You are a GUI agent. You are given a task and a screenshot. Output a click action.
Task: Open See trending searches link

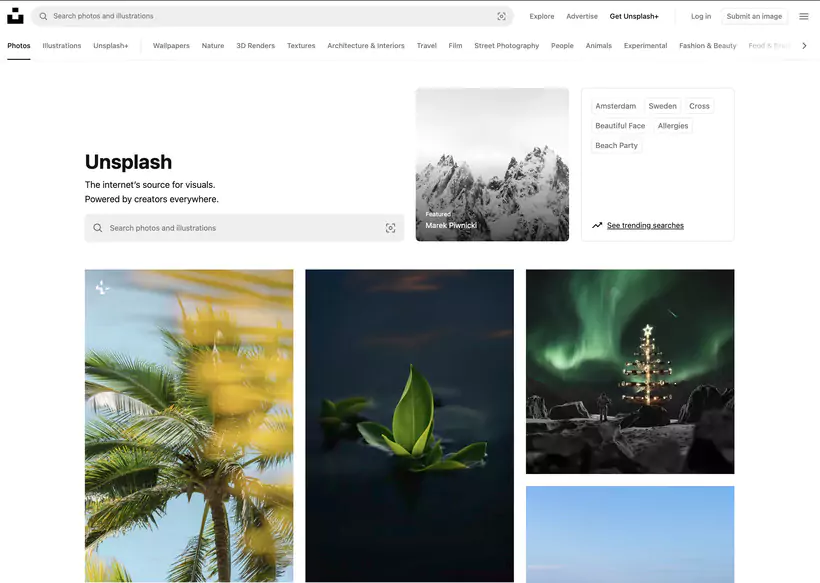(x=645, y=225)
